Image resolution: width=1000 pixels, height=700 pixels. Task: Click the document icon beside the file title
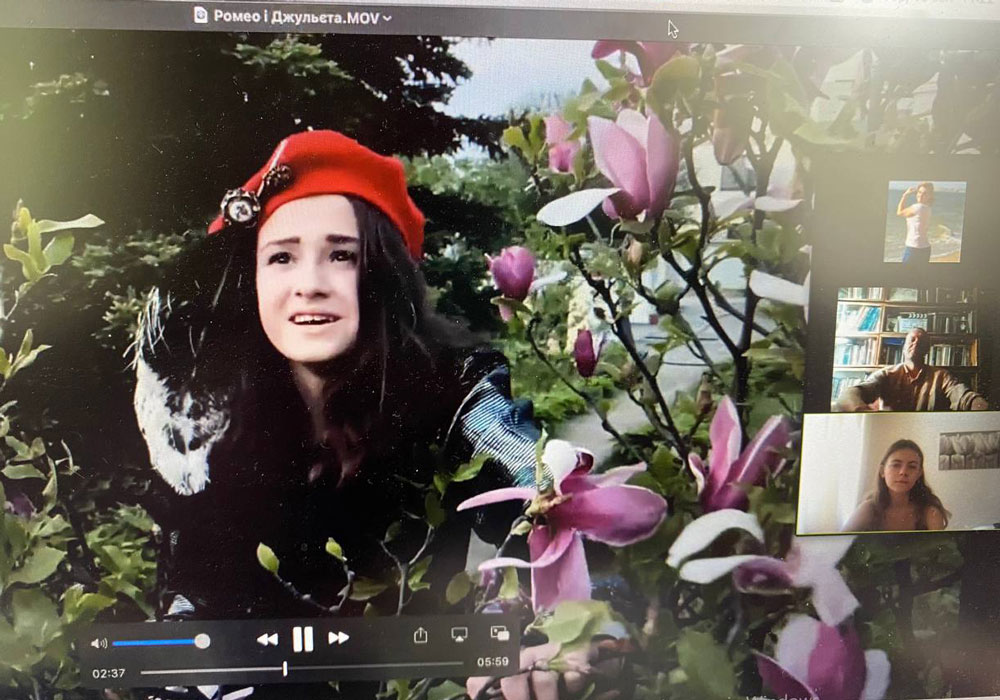[200, 15]
